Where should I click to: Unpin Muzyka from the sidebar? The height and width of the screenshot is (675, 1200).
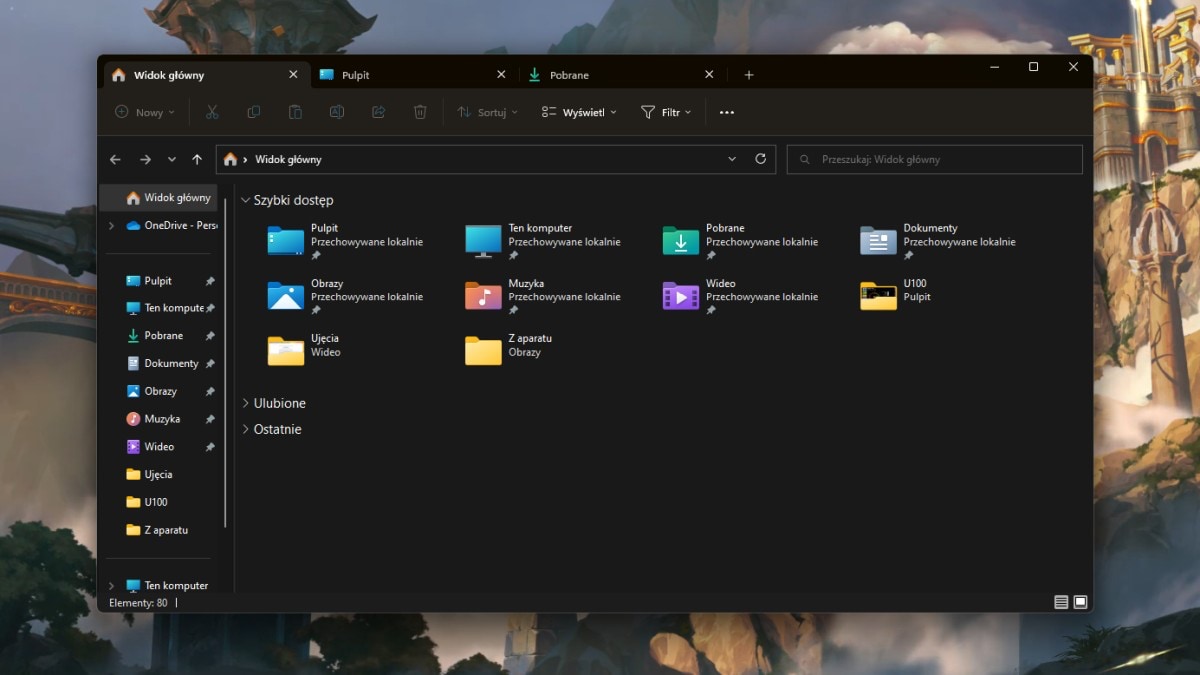click(208, 418)
